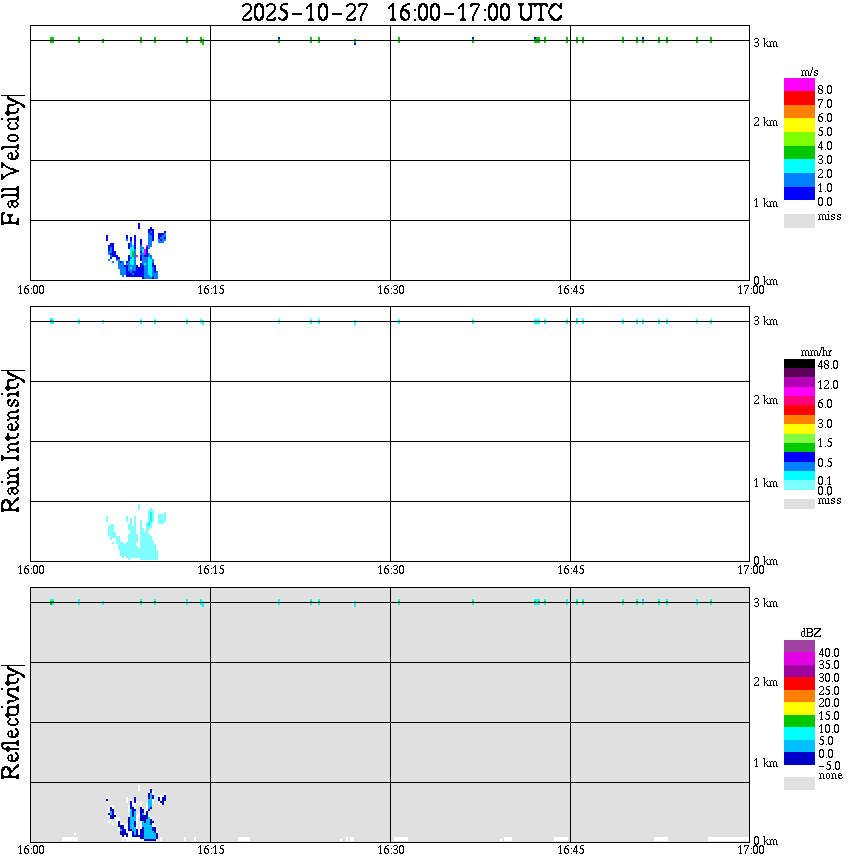Click the chart title '2025-10-27 16:00-17:00 UTC'
Viewport: 850px width, 868px height.
coord(401,12)
